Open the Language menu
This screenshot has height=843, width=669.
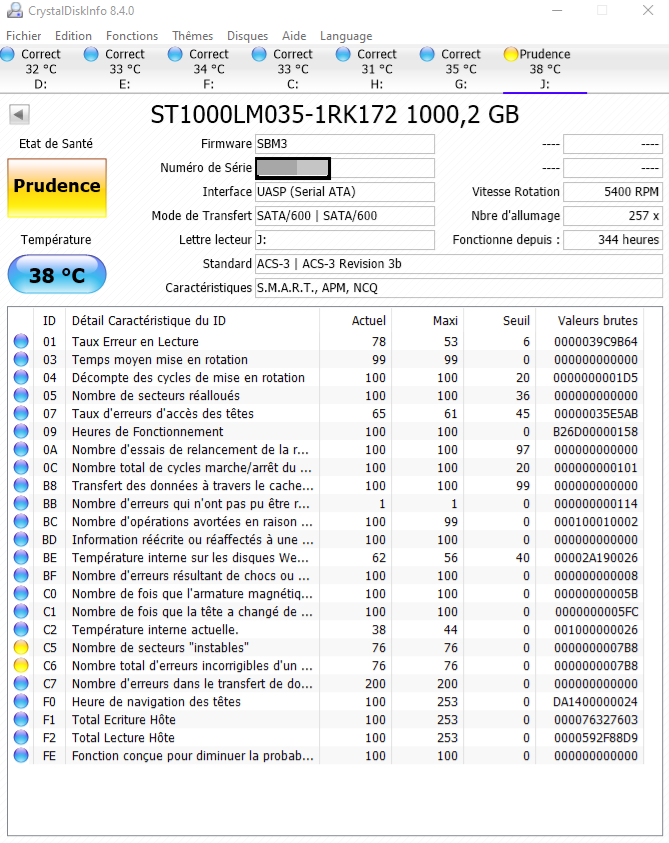pos(346,36)
